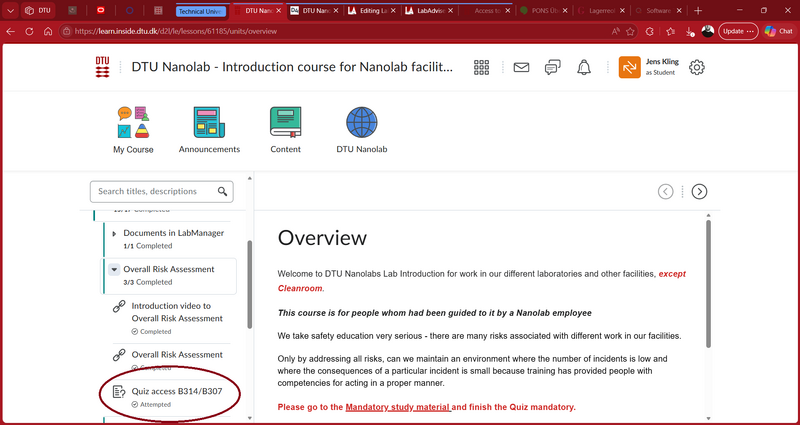This screenshot has height=425, width=800.
Task: Add page to favorites star icon
Action: (x=630, y=31)
